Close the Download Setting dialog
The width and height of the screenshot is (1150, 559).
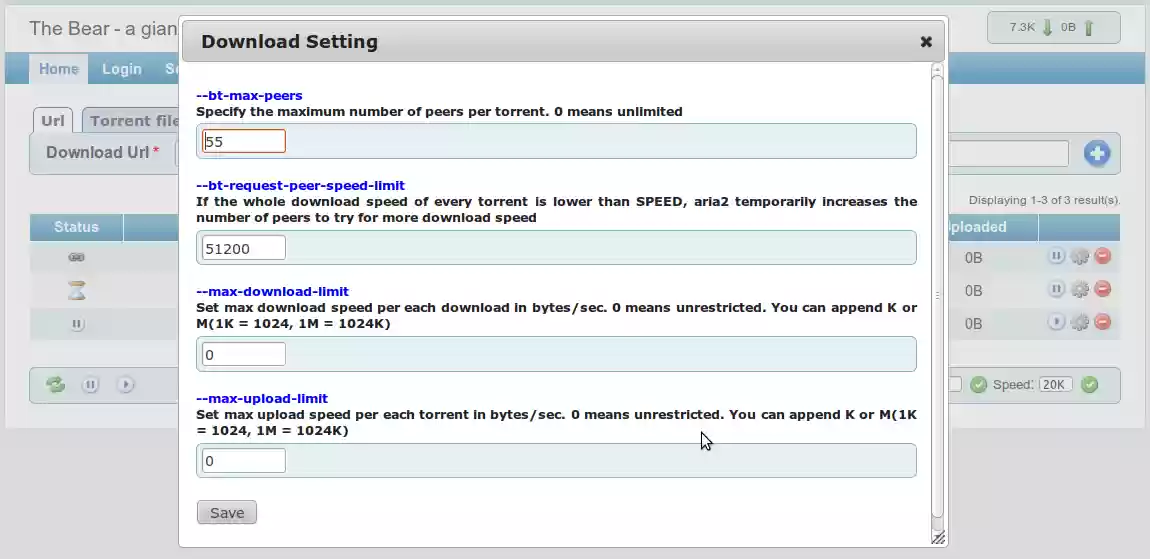926,42
